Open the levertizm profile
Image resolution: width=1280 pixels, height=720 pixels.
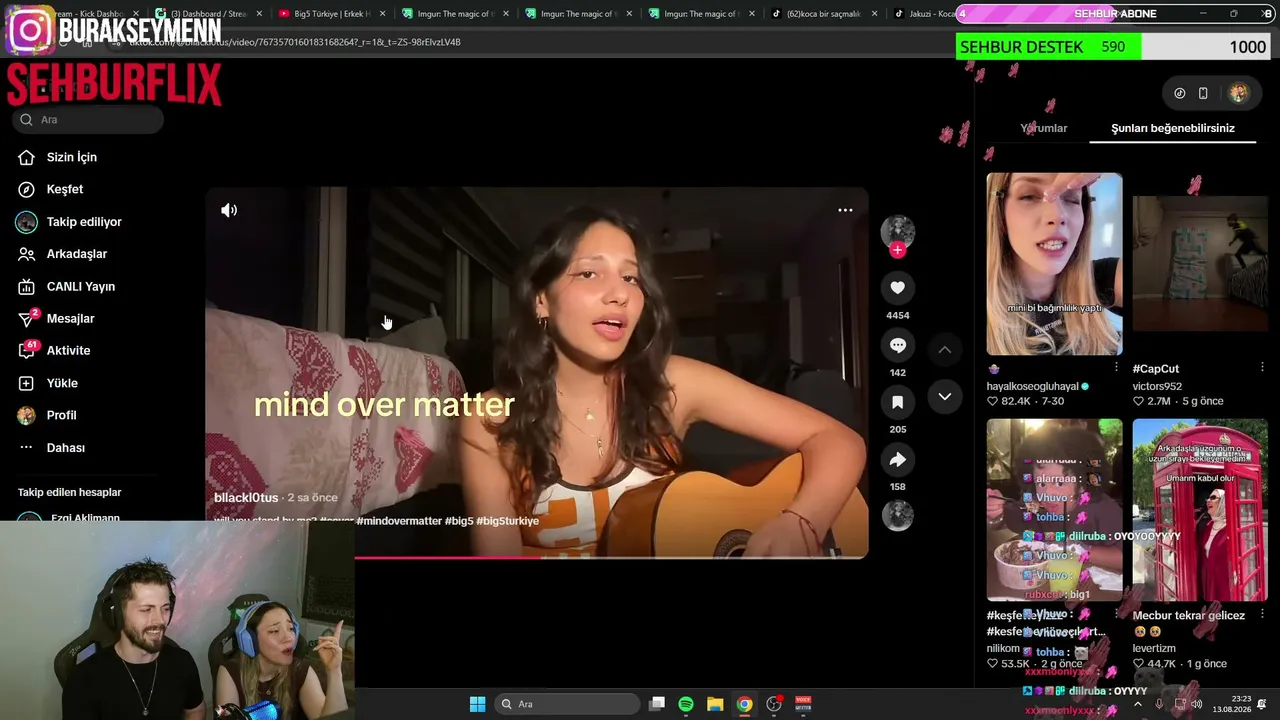(x=1154, y=649)
